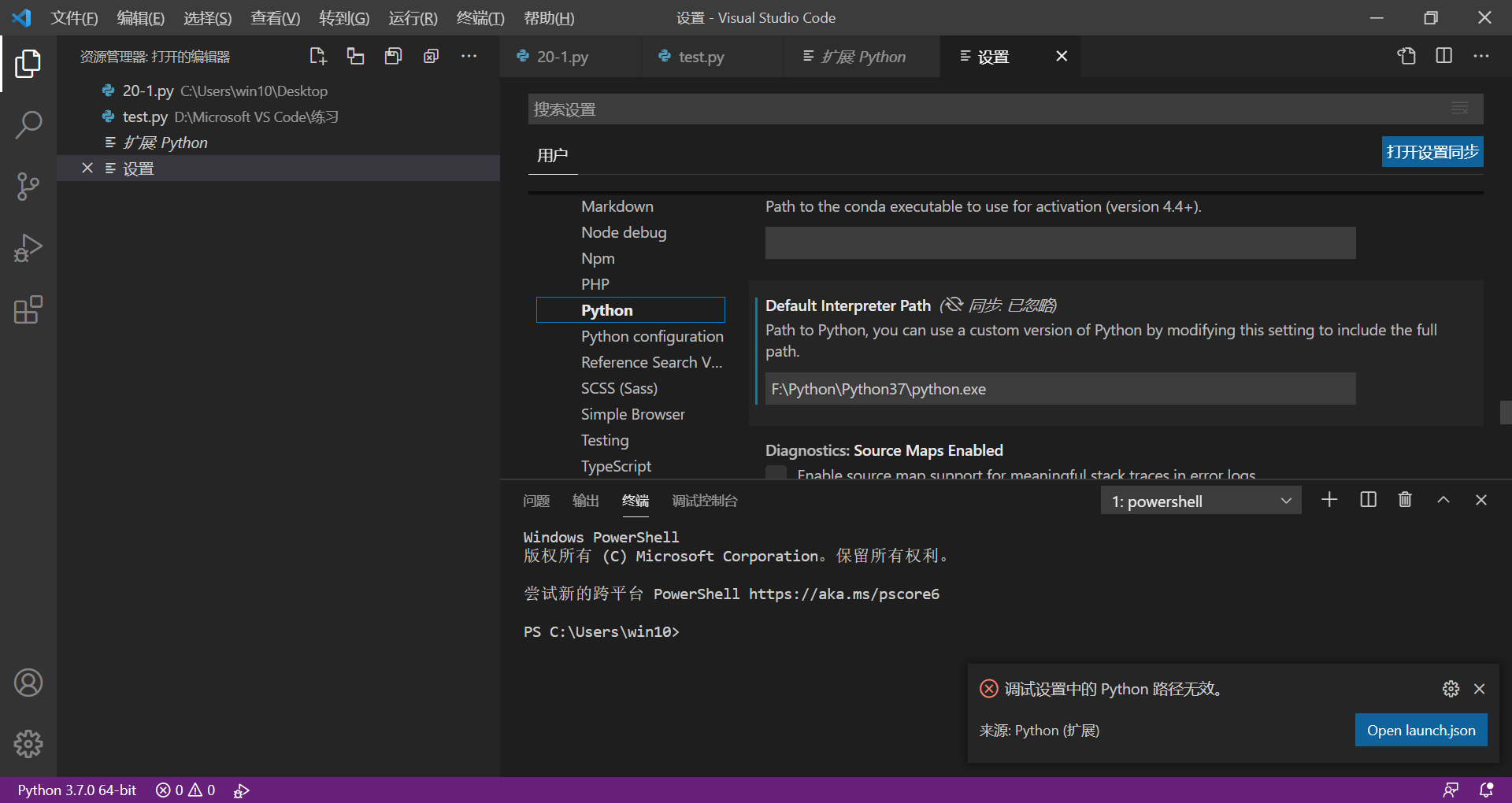Open the Accounts menu icon
This screenshot has height=803, width=1512.
28,683
